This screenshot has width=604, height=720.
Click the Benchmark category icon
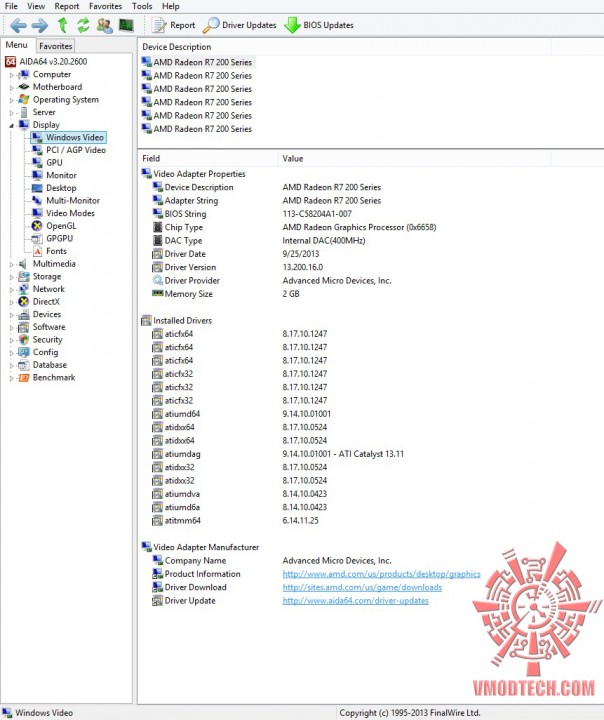[x=23, y=377]
